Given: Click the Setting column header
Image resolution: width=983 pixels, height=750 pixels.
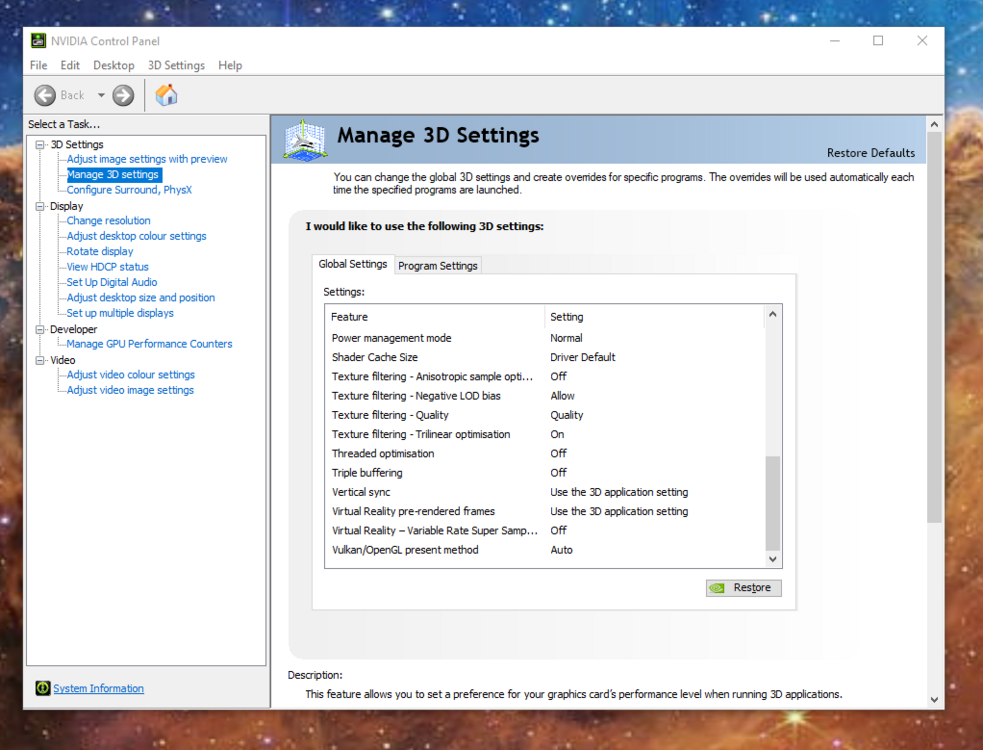Looking at the screenshot, I should [x=654, y=317].
